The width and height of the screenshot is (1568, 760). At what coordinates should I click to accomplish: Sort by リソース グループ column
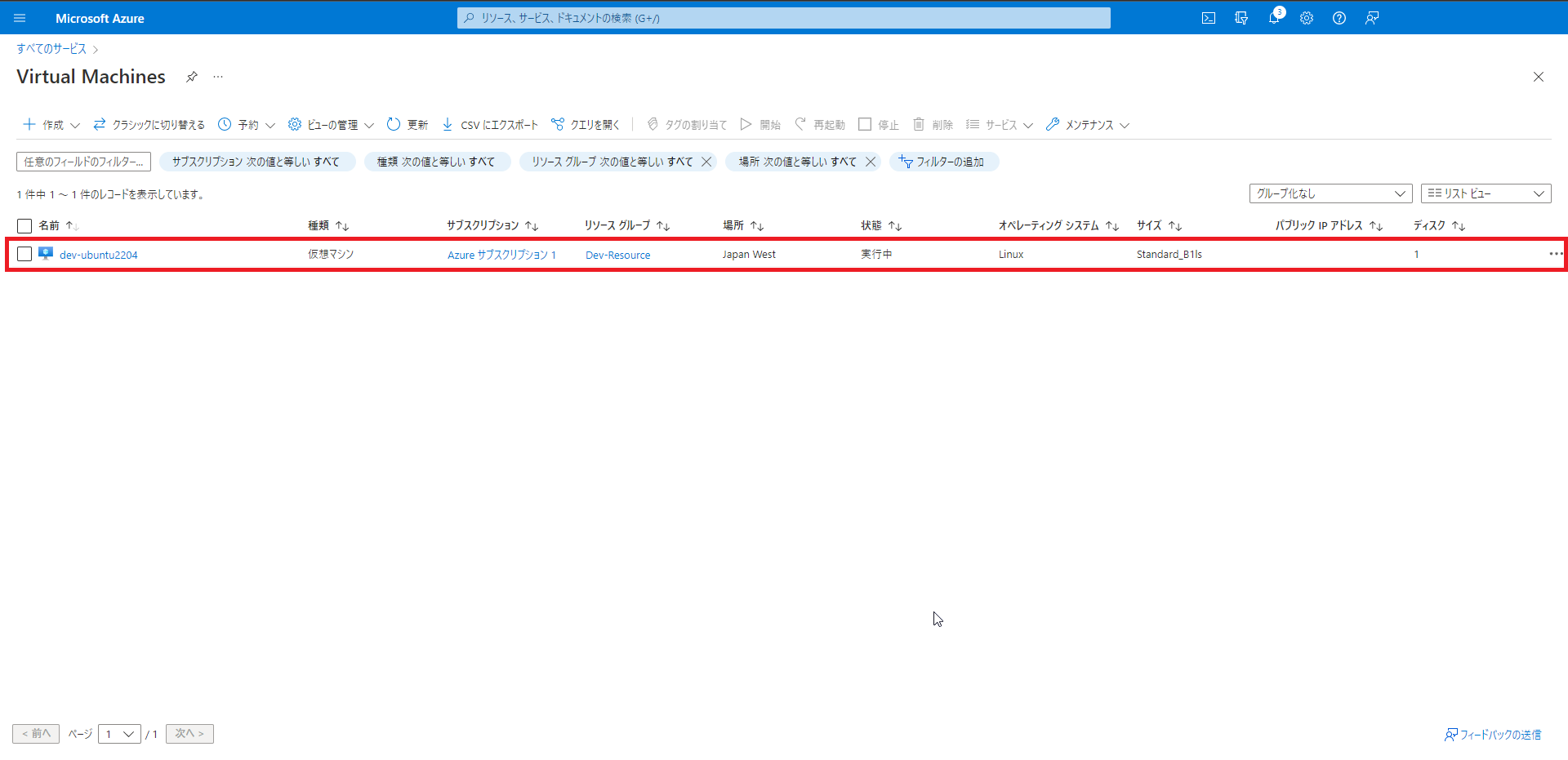[x=627, y=225]
